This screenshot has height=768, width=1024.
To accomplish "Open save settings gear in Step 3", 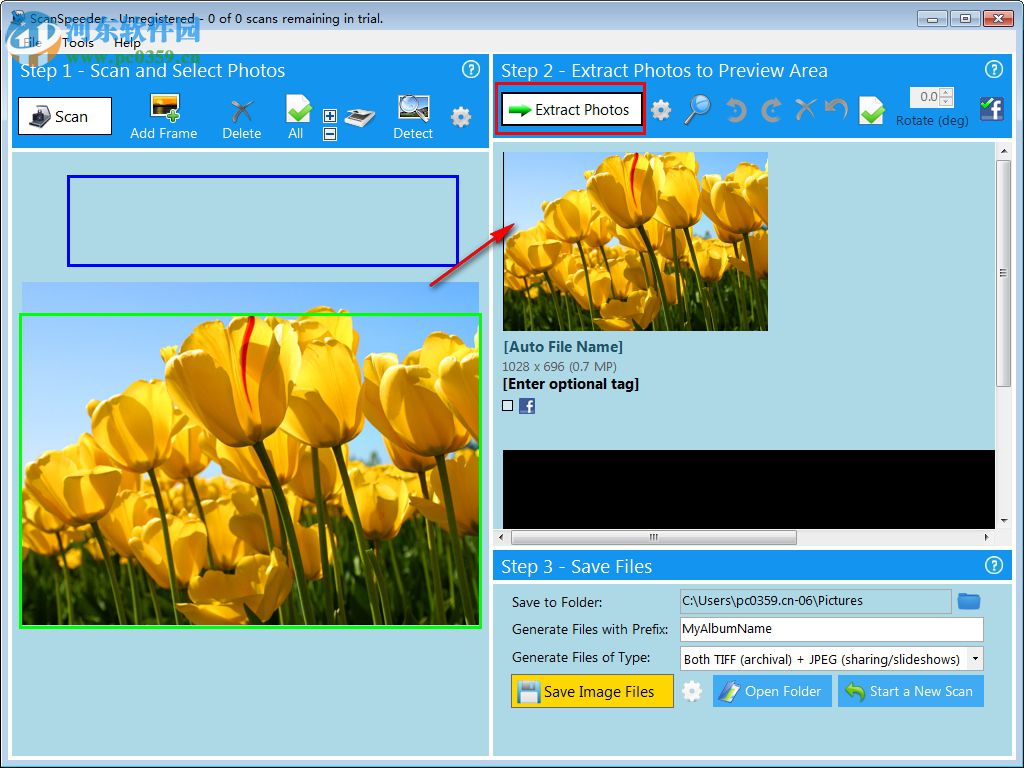I will [692, 691].
